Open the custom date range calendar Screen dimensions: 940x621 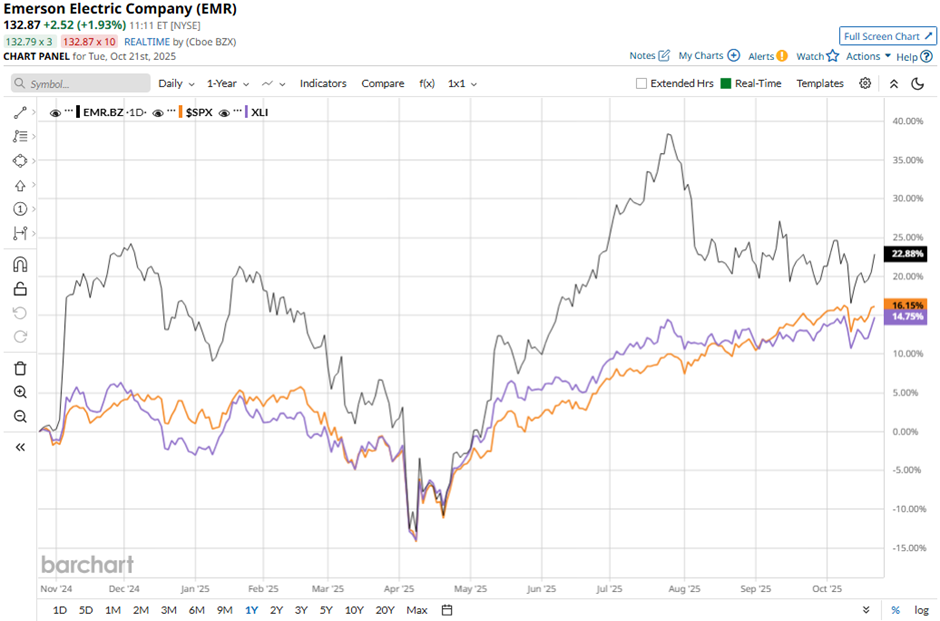point(447,610)
